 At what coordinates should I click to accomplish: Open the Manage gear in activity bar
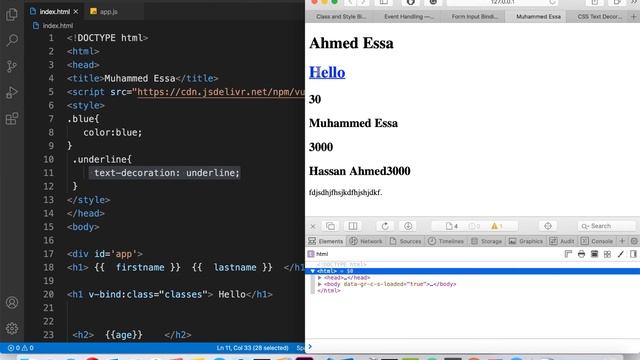click(12, 329)
